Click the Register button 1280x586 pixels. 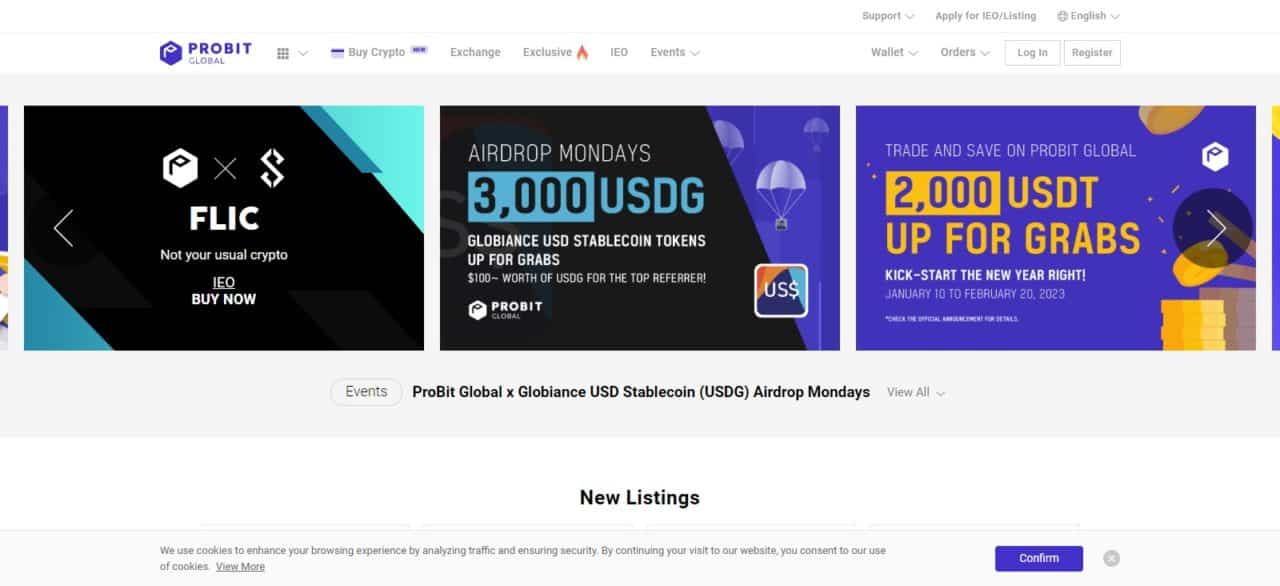pos(1092,53)
